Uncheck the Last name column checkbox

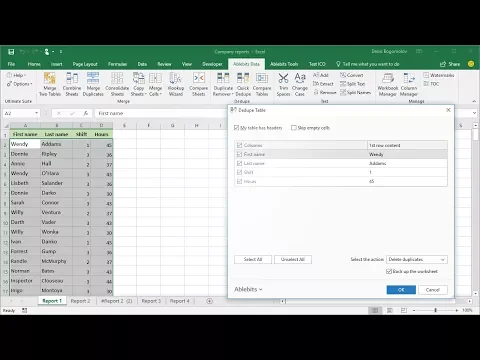[x=239, y=163]
